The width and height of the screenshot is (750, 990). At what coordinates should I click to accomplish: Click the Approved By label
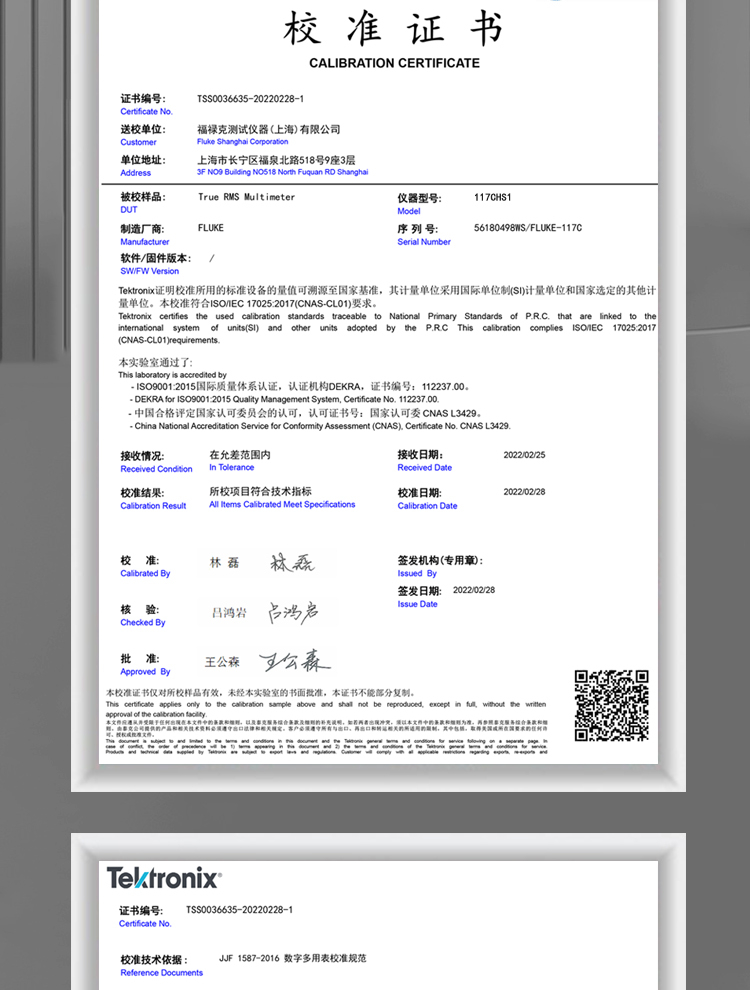tap(145, 672)
